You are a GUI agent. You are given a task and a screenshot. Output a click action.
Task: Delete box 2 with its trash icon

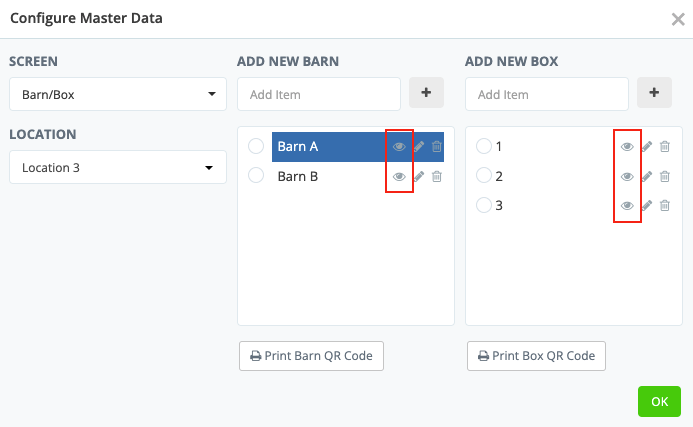pyautogui.click(x=665, y=177)
